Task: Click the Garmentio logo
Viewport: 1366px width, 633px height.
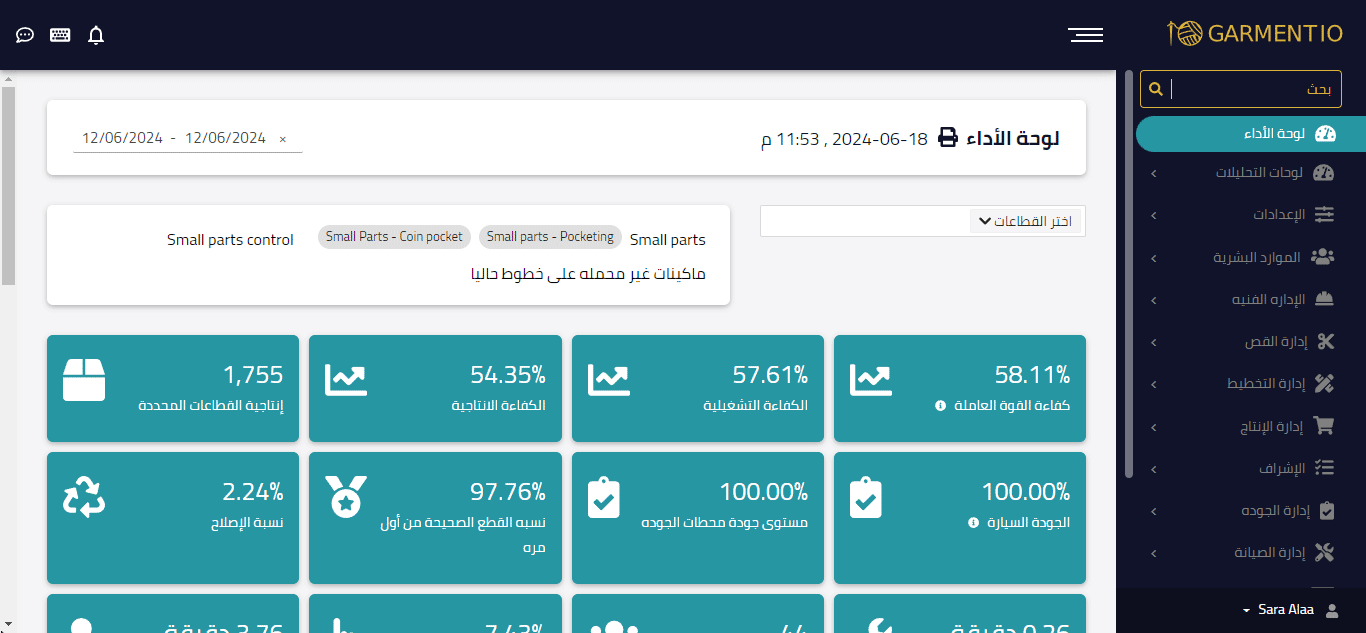Action: pyautogui.click(x=1254, y=33)
